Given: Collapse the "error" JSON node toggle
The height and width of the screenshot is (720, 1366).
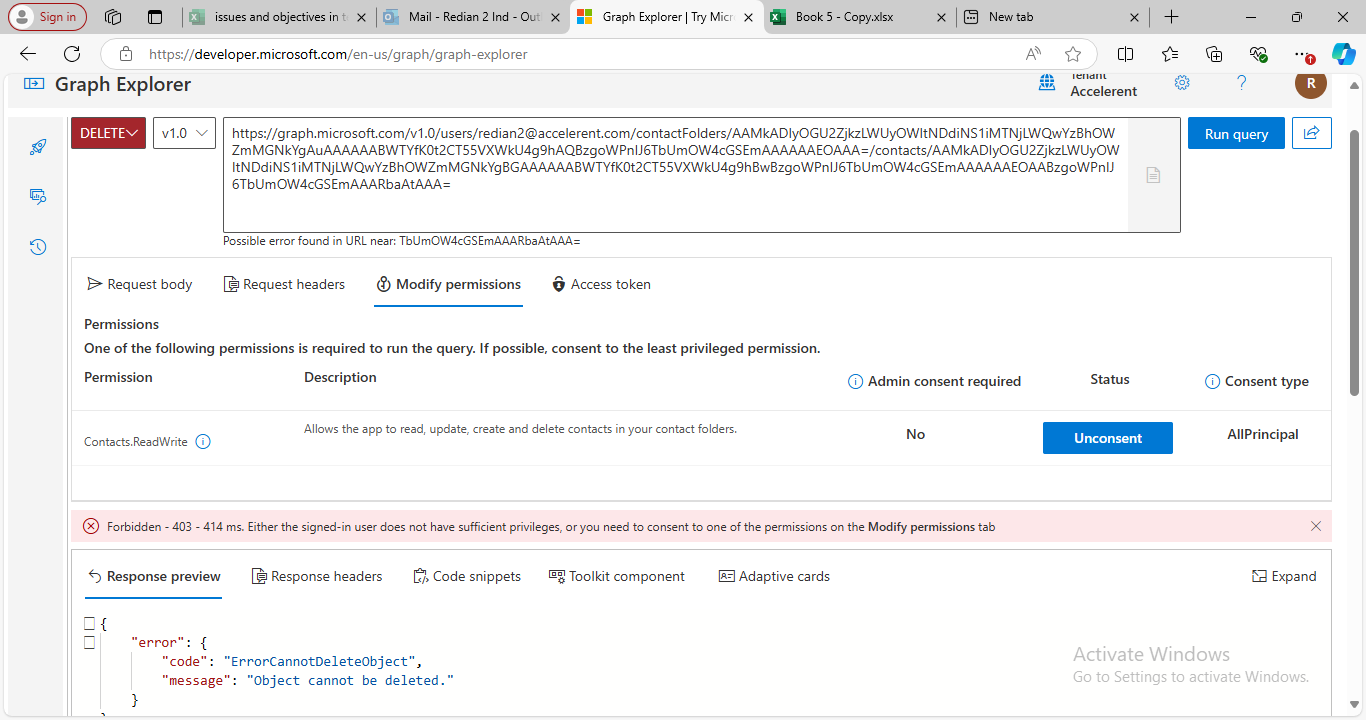Looking at the screenshot, I should point(89,642).
